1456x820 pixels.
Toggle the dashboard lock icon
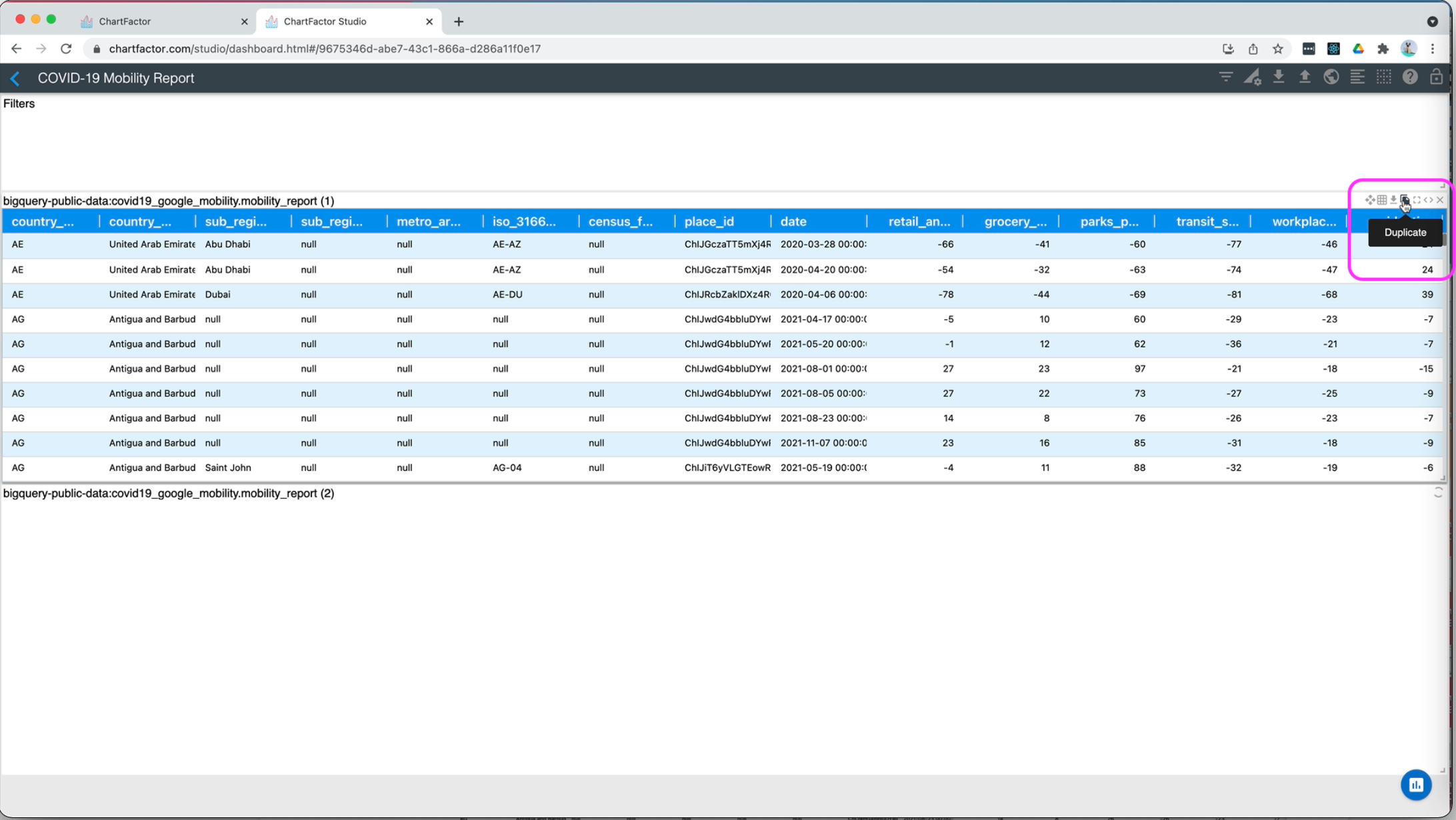[1436, 77]
